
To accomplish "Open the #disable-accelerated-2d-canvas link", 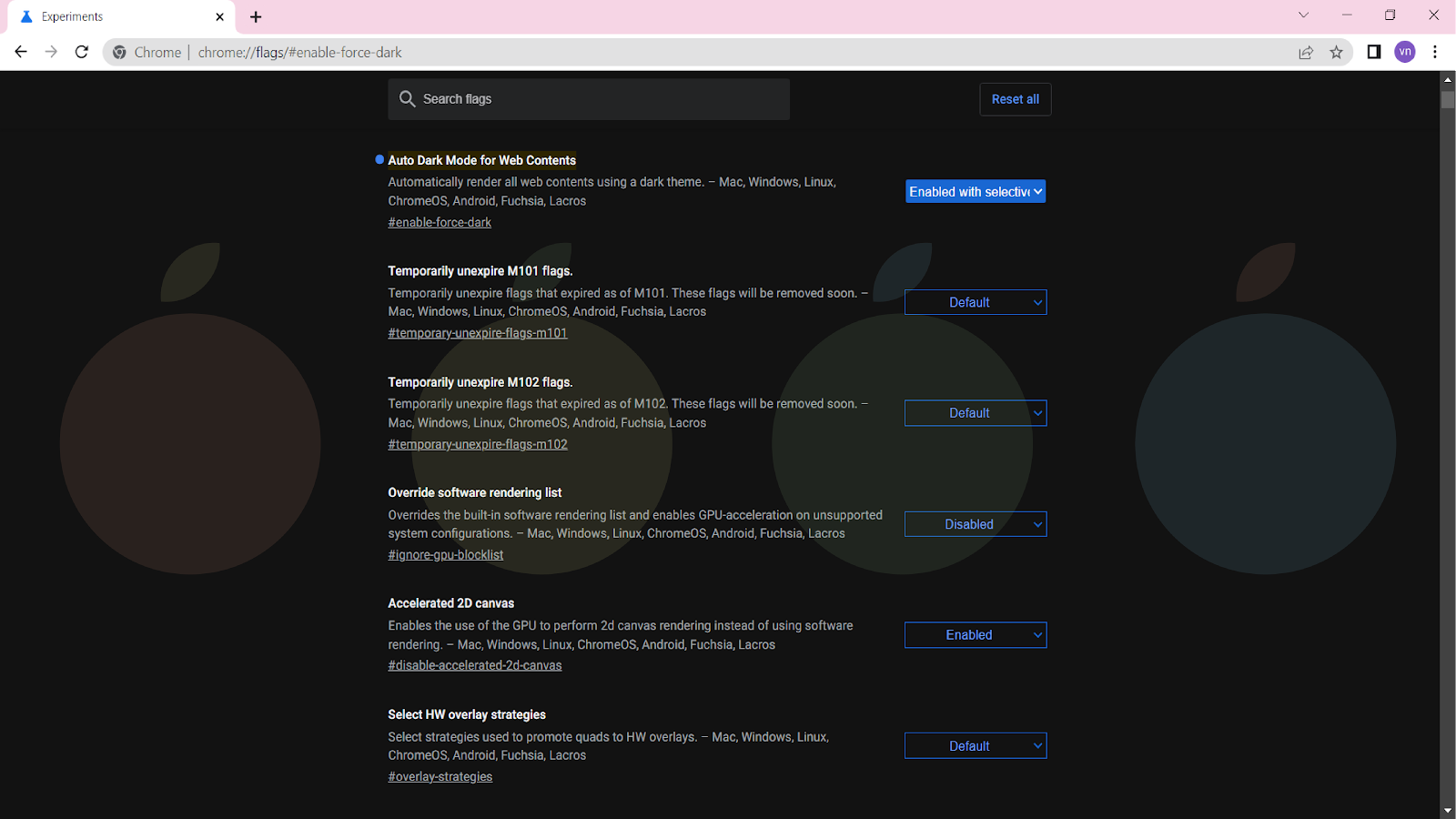I will (475, 665).
